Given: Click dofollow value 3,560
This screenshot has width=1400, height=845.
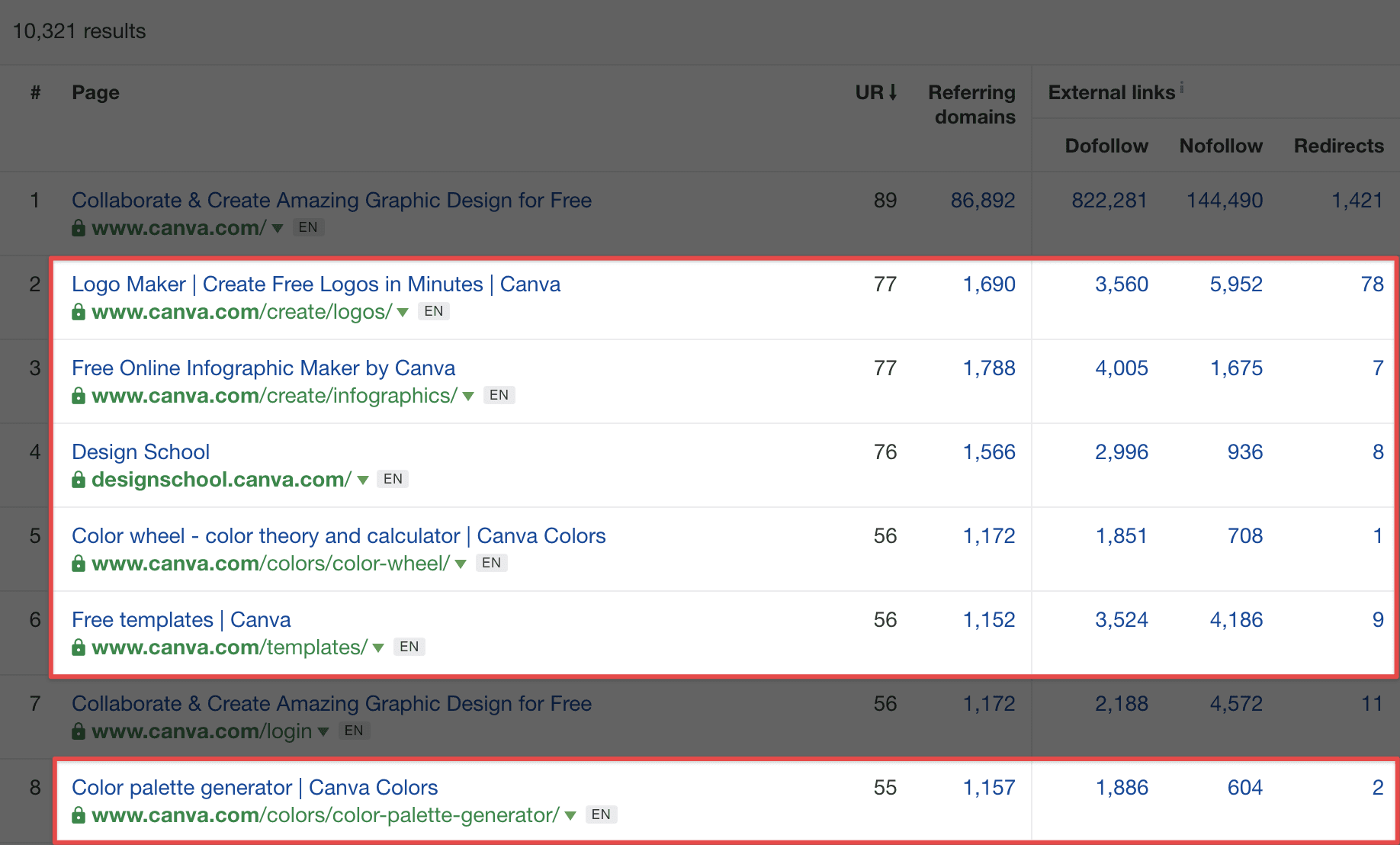Looking at the screenshot, I should (1122, 284).
